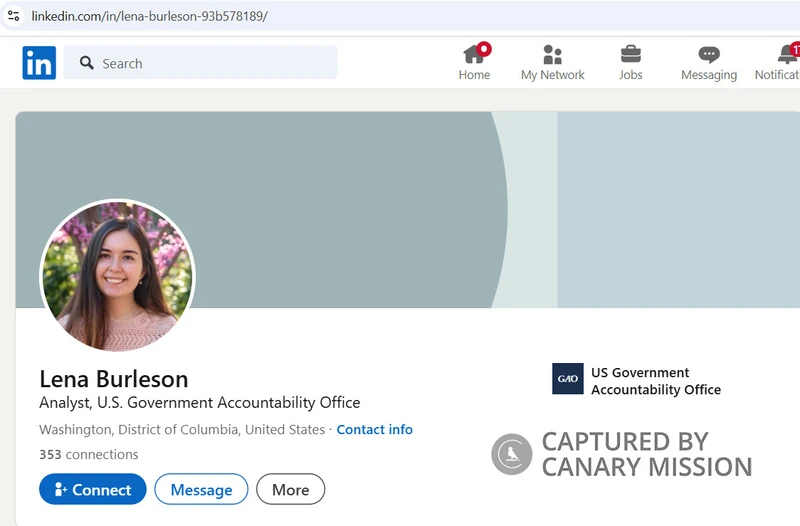This screenshot has height=526, width=800.
Task: Open Messaging speech bubble icon
Action: click(709, 54)
